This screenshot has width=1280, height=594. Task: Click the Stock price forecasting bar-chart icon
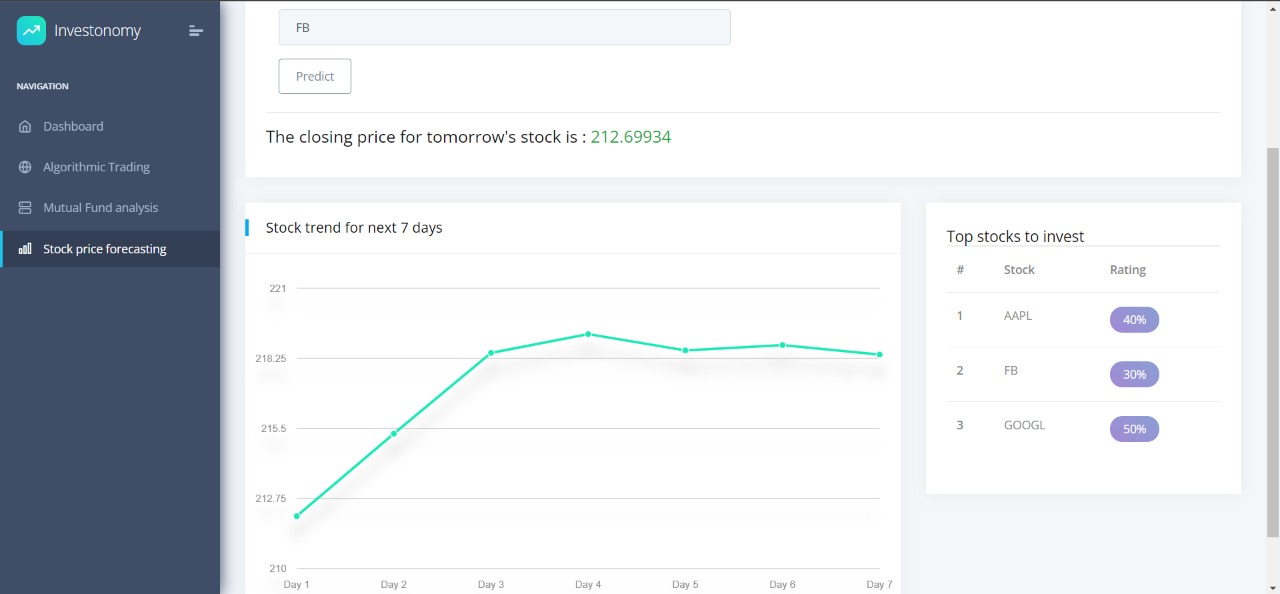point(25,249)
